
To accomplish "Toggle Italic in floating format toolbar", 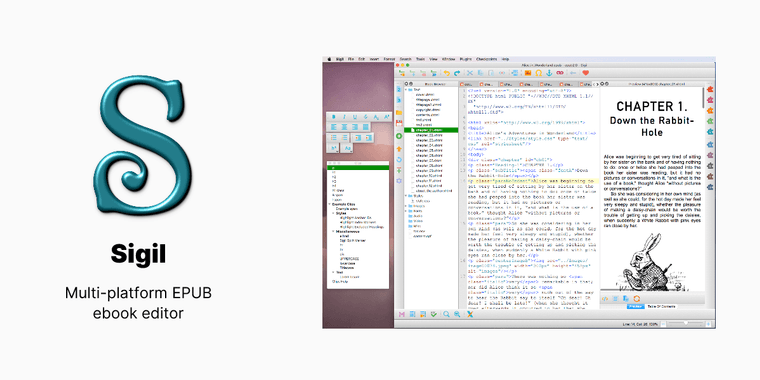I will (x=345, y=117).
